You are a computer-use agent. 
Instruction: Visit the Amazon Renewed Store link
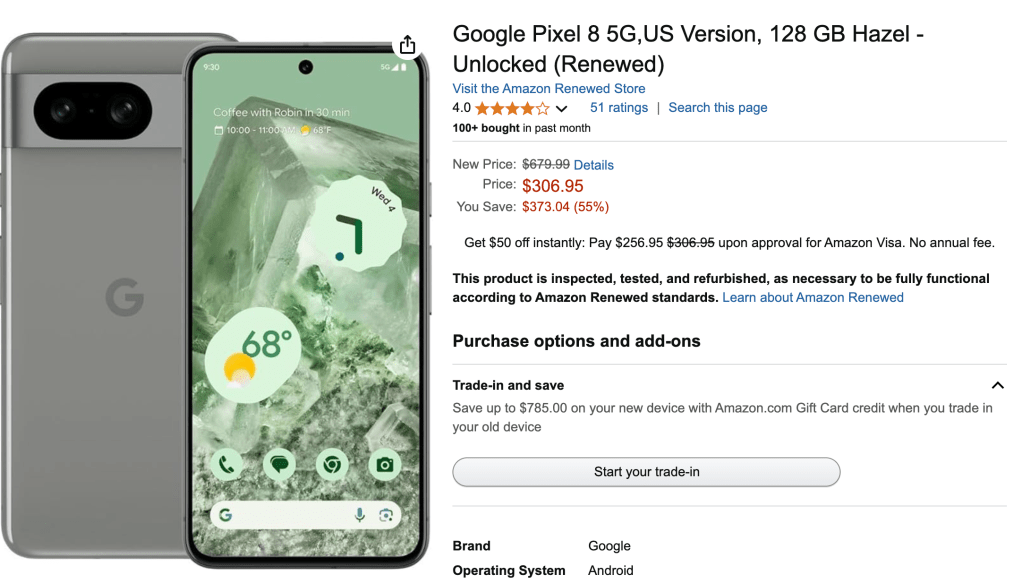548,88
